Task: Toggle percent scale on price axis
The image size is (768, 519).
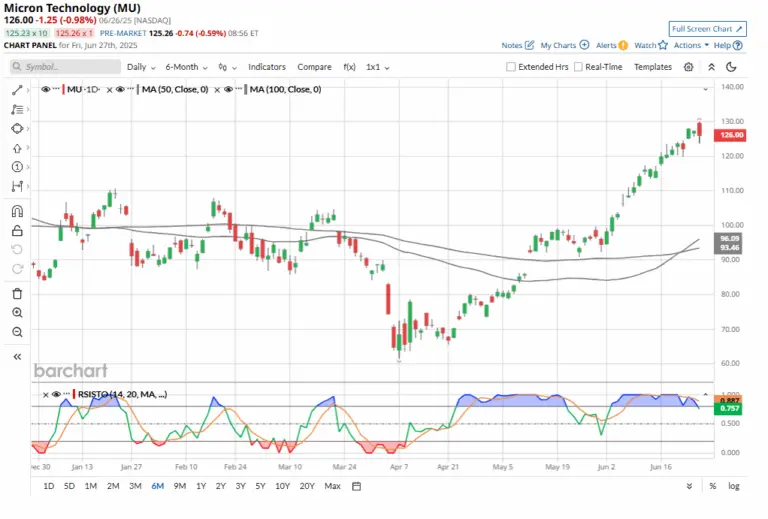Action: click(x=713, y=486)
